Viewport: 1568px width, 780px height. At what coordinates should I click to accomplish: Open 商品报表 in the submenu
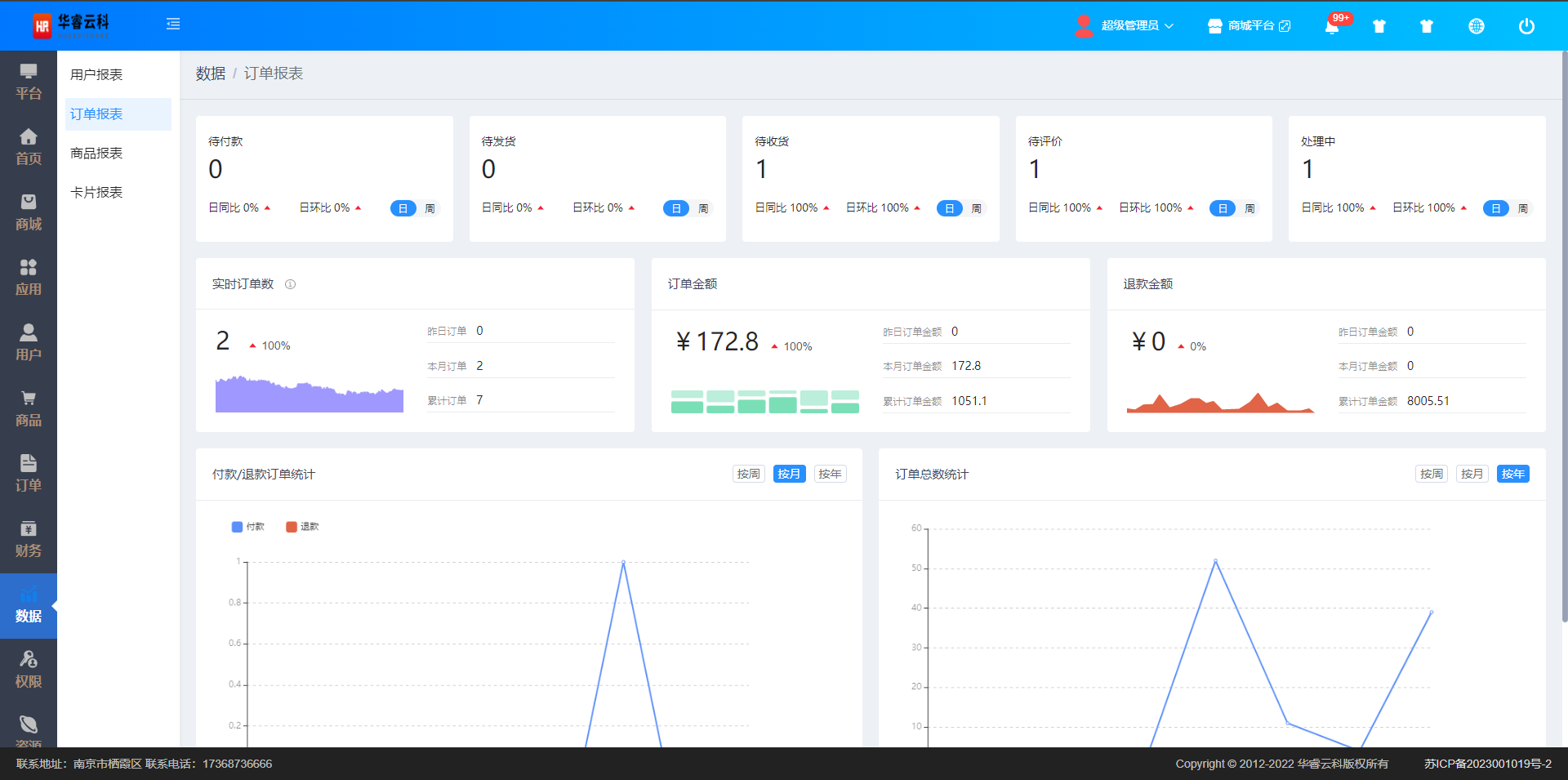click(96, 153)
